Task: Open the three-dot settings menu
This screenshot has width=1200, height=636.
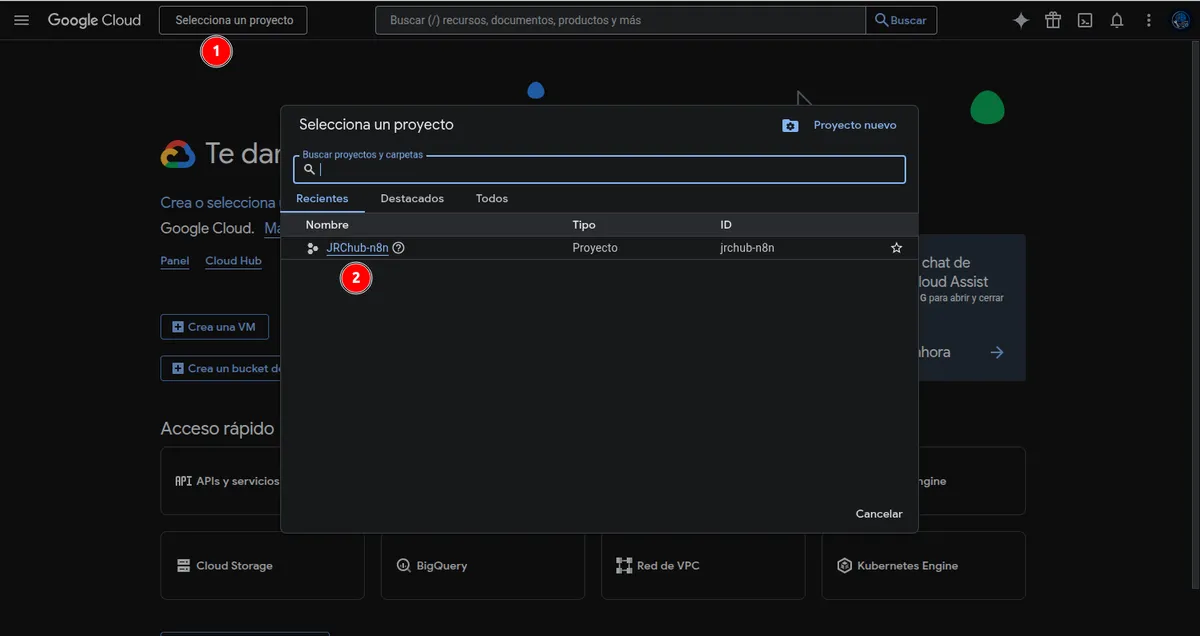Action: click(x=1149, y=20)
